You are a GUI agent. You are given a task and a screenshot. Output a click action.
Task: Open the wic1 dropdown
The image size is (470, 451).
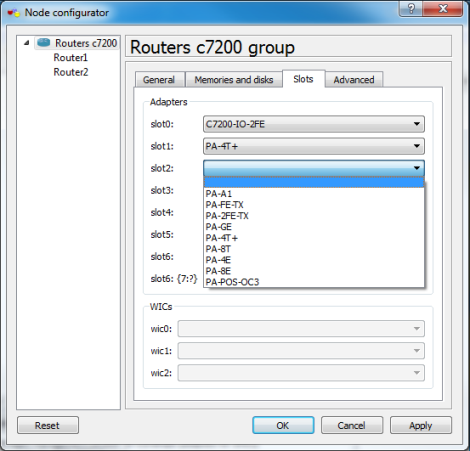[x=301, y=351]
